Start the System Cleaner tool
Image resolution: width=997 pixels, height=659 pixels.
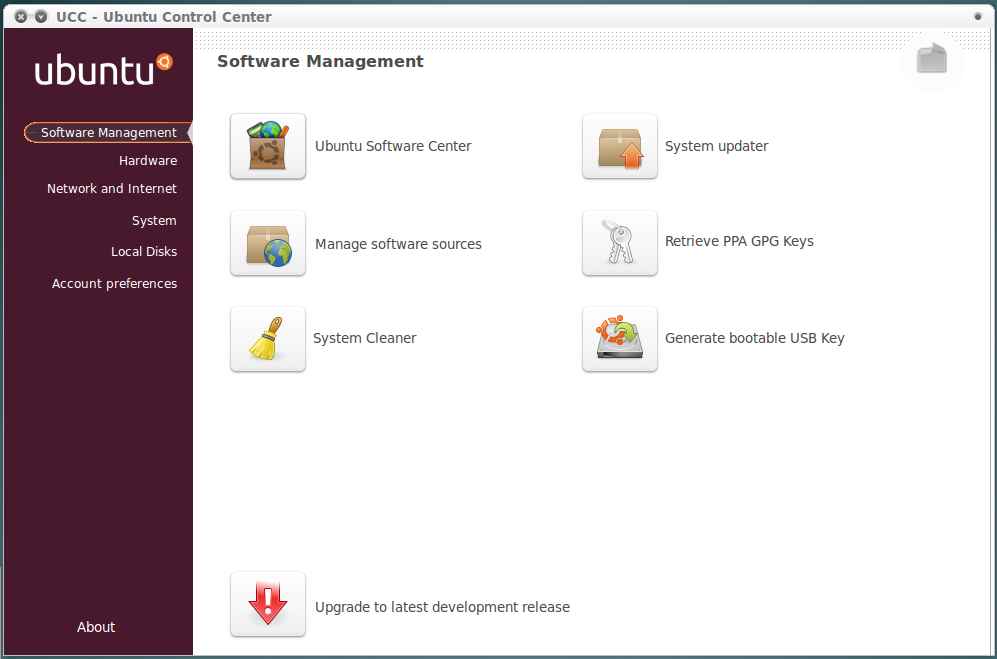(267, 339)
